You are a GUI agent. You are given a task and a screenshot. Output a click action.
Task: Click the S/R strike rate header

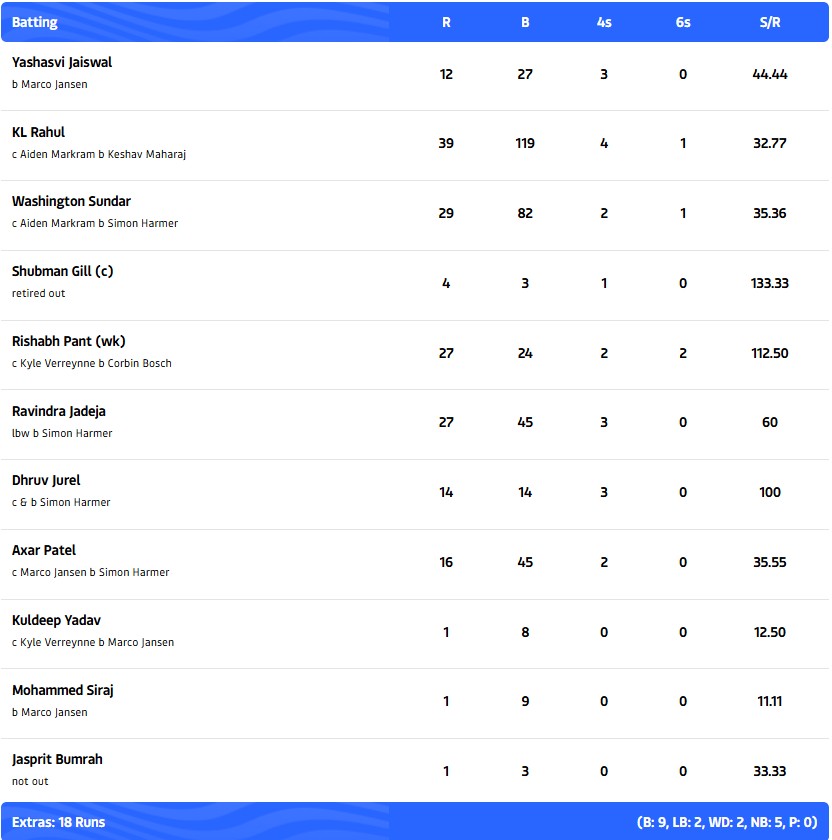[x=770, y=22]
